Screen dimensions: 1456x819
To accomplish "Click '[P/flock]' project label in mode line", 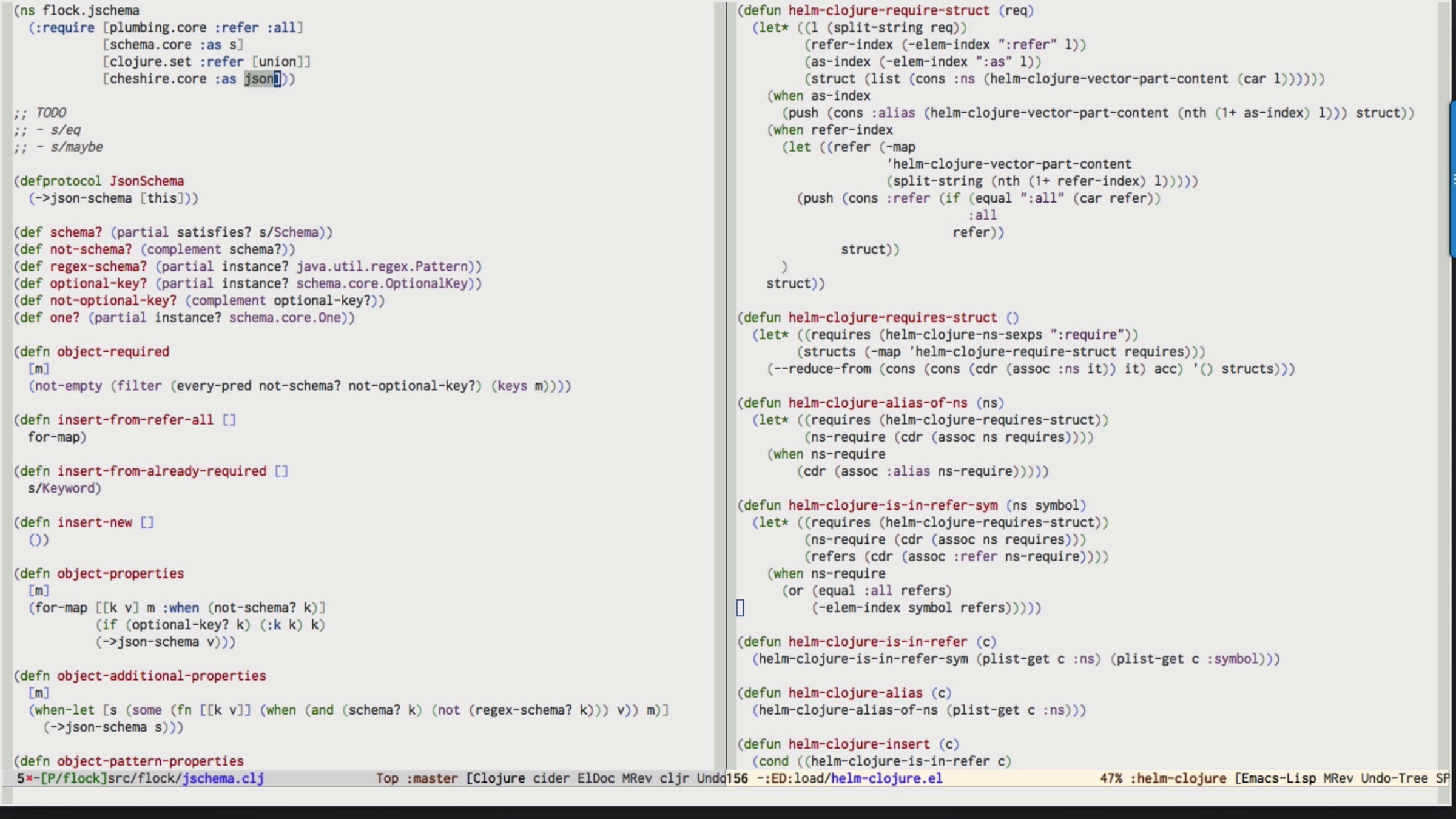I will 73,778.
